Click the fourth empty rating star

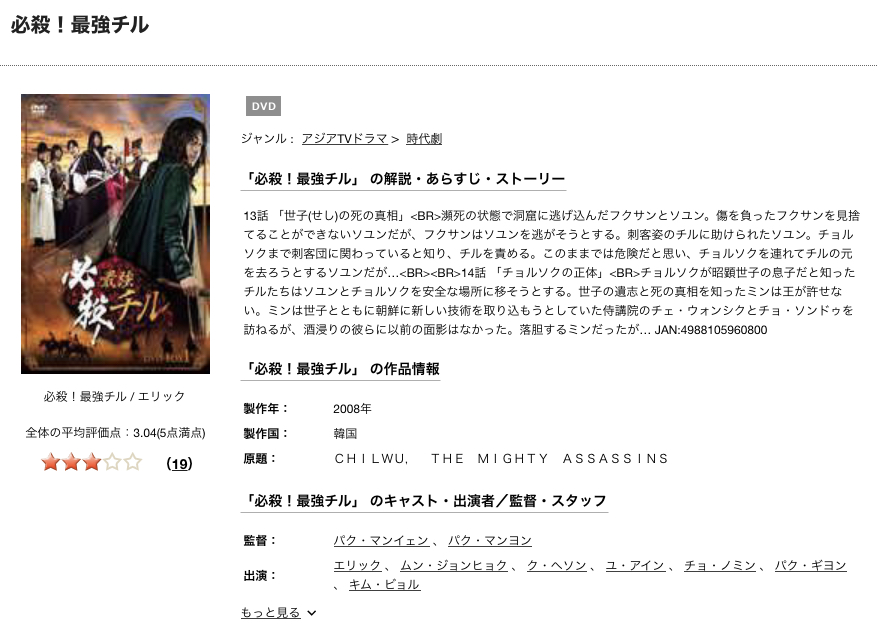[x=112, y=463]
